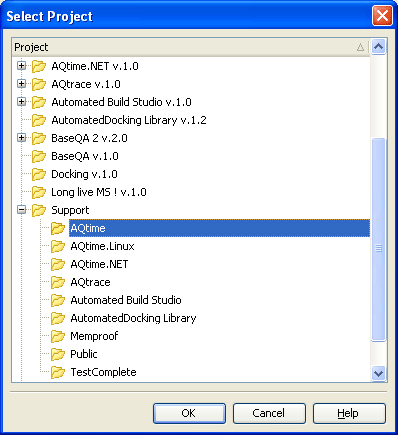
Task: Select the Memproof item
Action: coord(94,336)
